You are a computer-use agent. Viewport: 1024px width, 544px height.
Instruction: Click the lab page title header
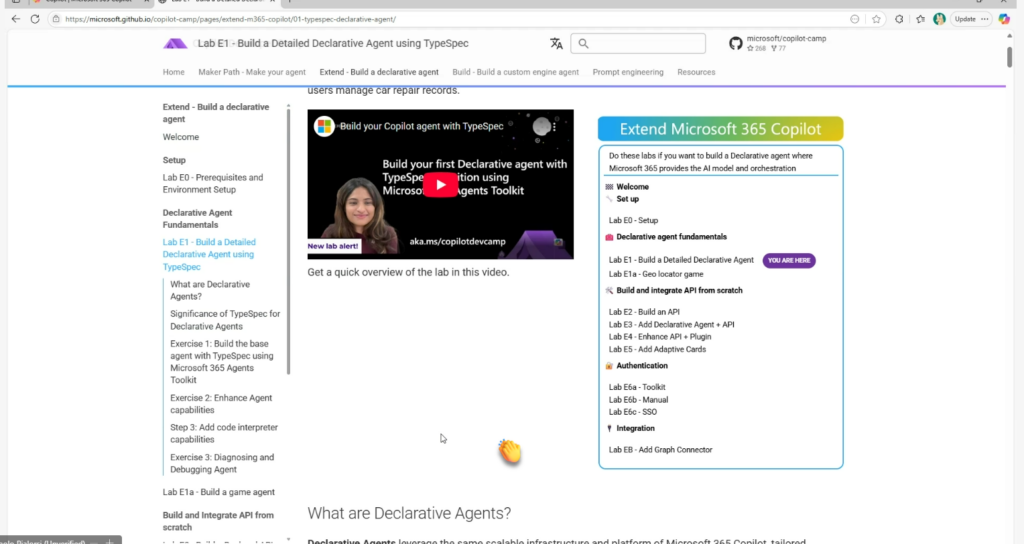[333, 44]
